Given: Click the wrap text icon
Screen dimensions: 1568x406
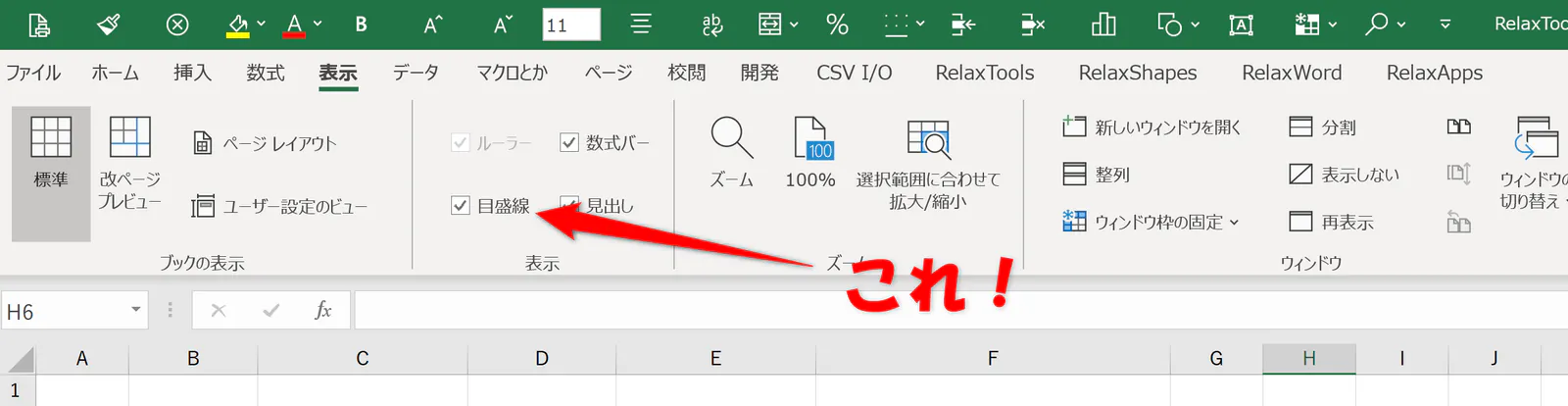Looking at the screenshot, I should (x=712, y=25).
